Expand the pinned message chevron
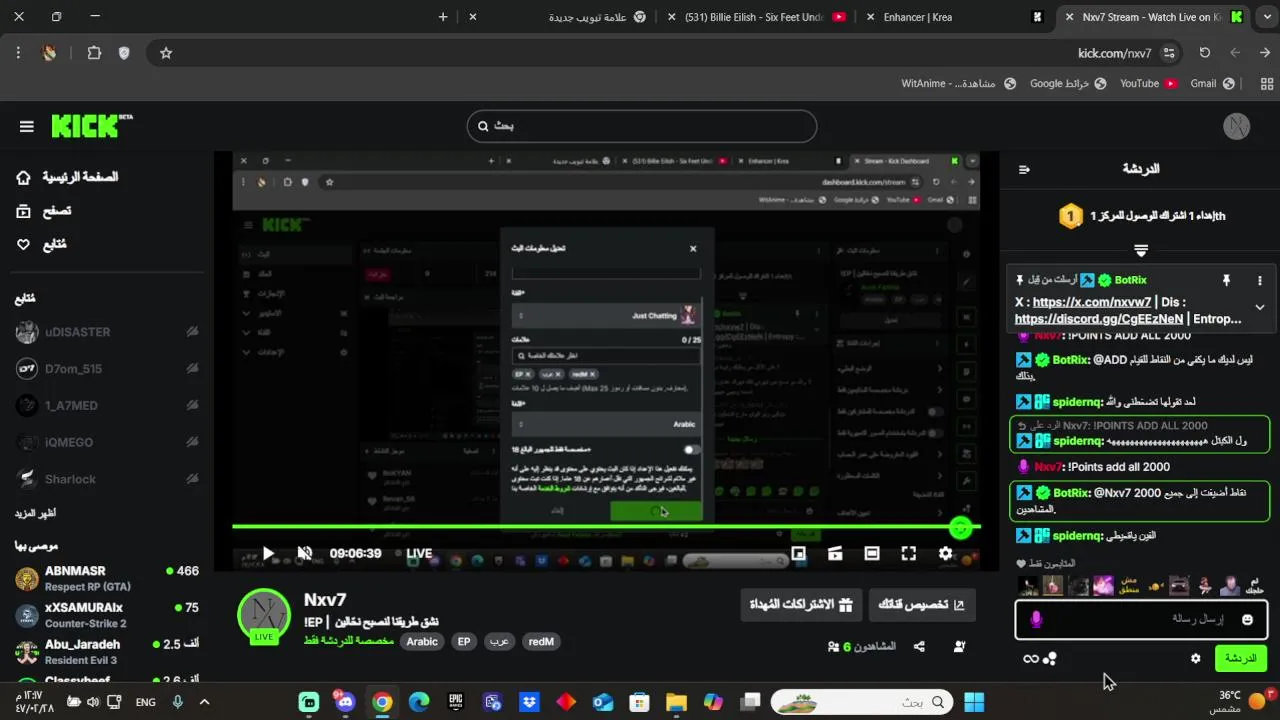This screenshot has height=720, width=1280. [1260, 308]
